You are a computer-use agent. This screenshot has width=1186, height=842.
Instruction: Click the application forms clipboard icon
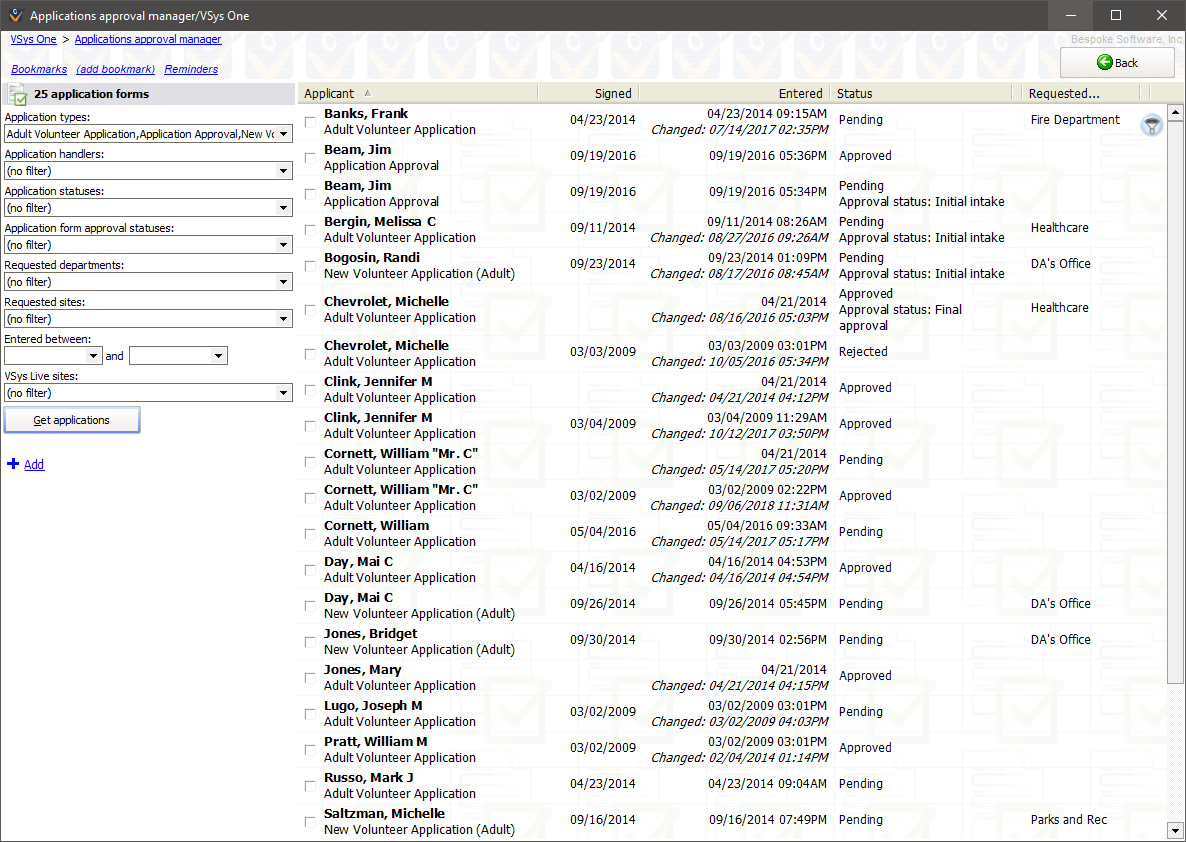(17, 94)
